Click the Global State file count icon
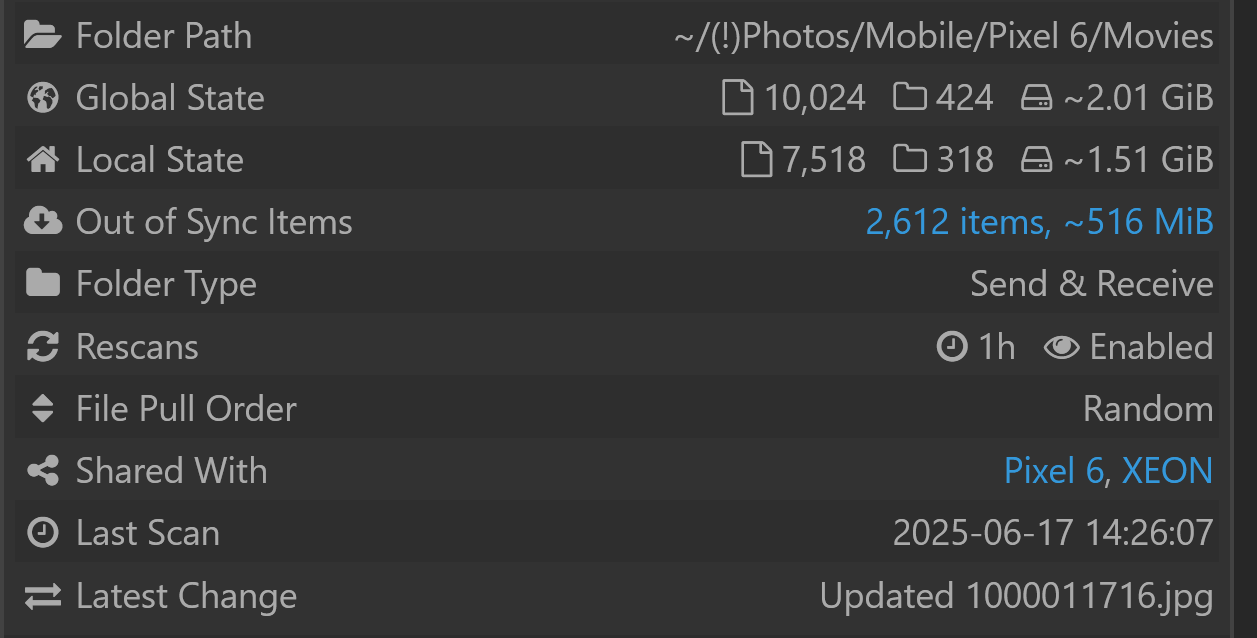This screenshot has height=638, width=1257. point(737,98)
